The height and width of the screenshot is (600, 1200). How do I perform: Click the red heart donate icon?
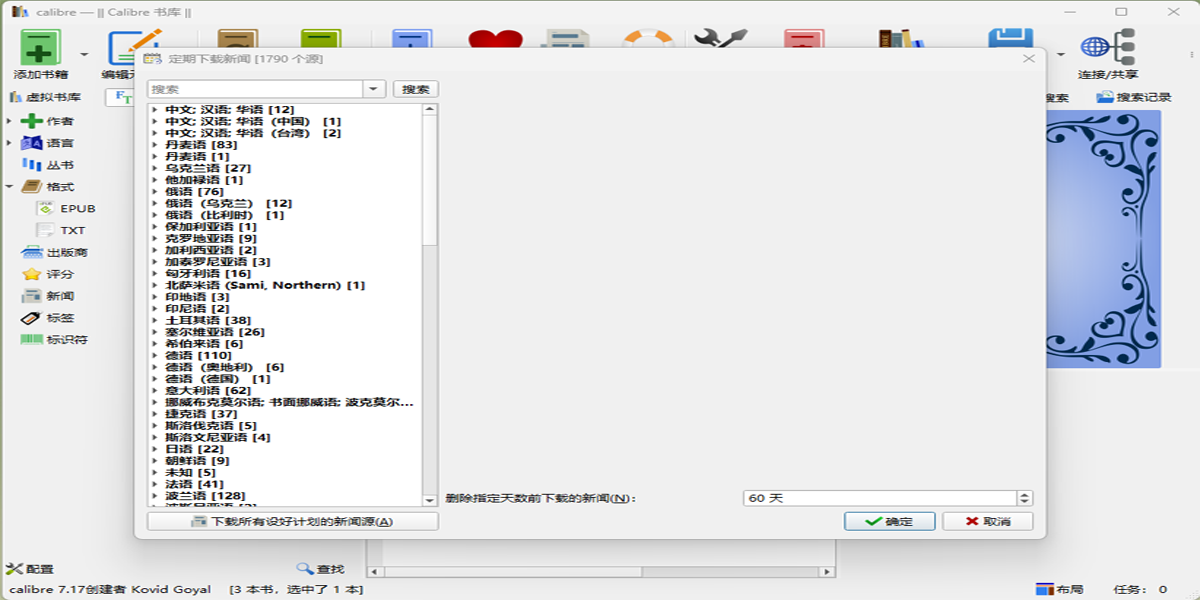point(496,39)
